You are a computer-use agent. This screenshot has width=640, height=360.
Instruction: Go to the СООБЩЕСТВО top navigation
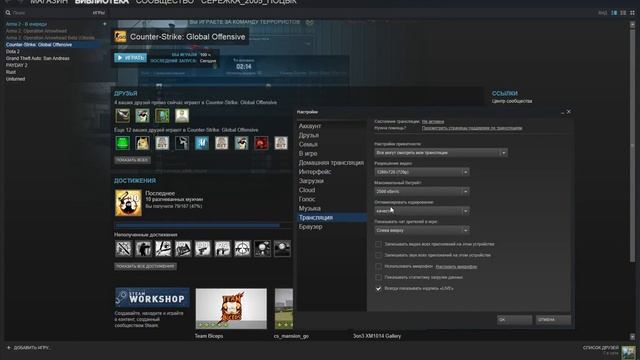click(165, 2)
